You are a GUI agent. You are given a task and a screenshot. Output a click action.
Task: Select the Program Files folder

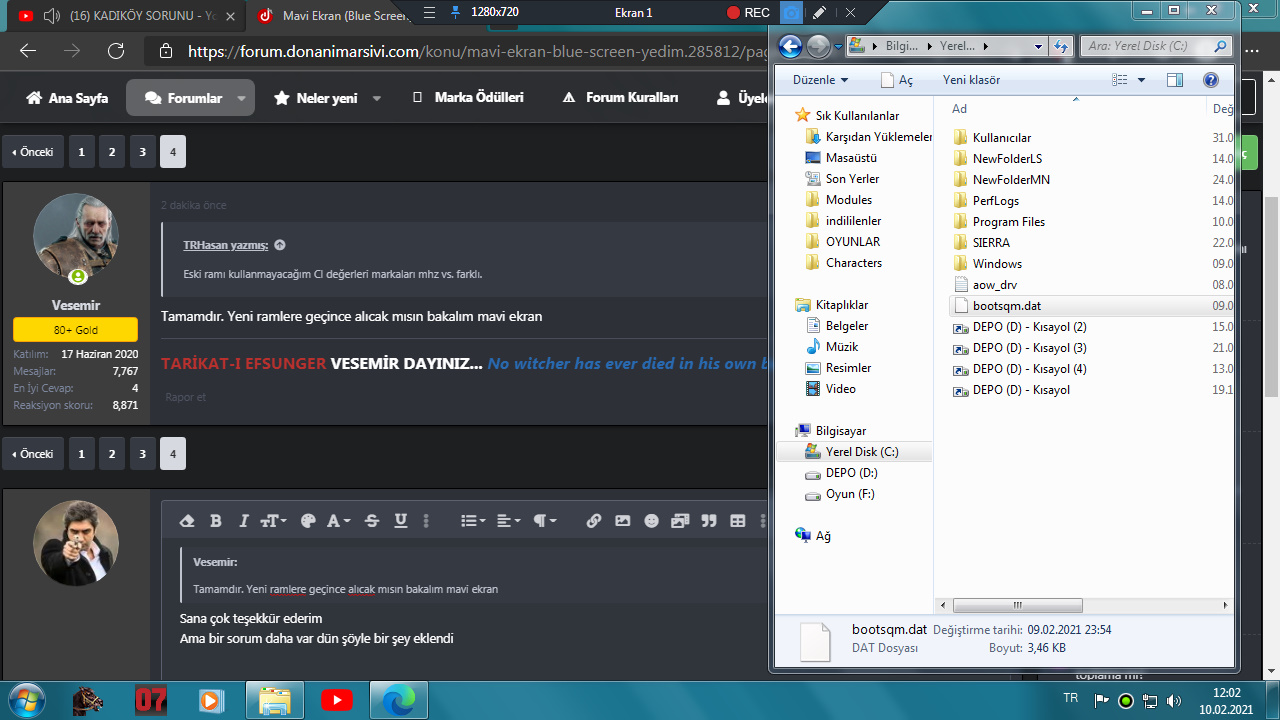pyautogui.click(x=998, y=222)
